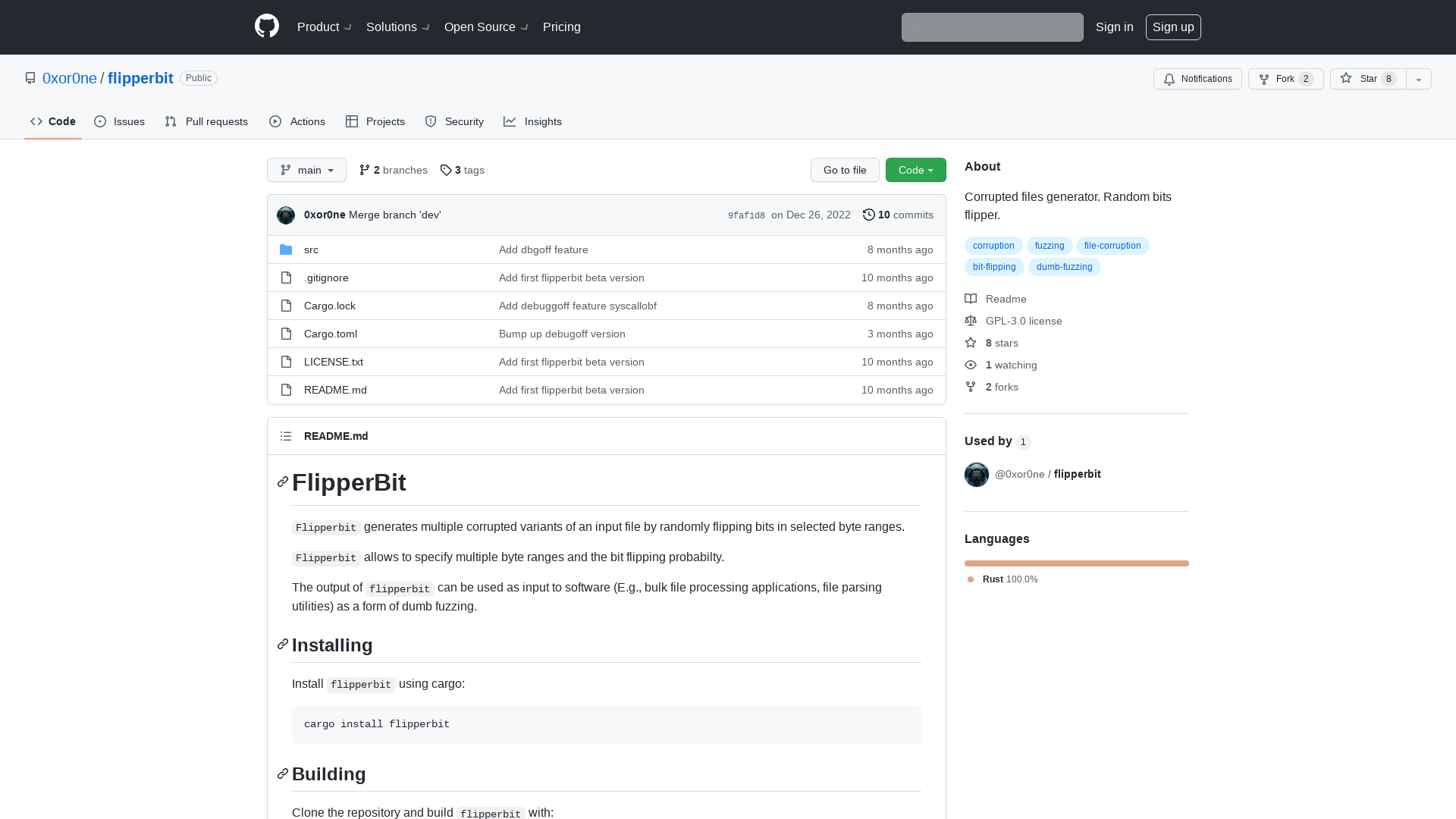Image resolution: width=1456 pixels, height=819 pixels.
Task: Toggle Watch notifications for repository
Action: 1197,78
